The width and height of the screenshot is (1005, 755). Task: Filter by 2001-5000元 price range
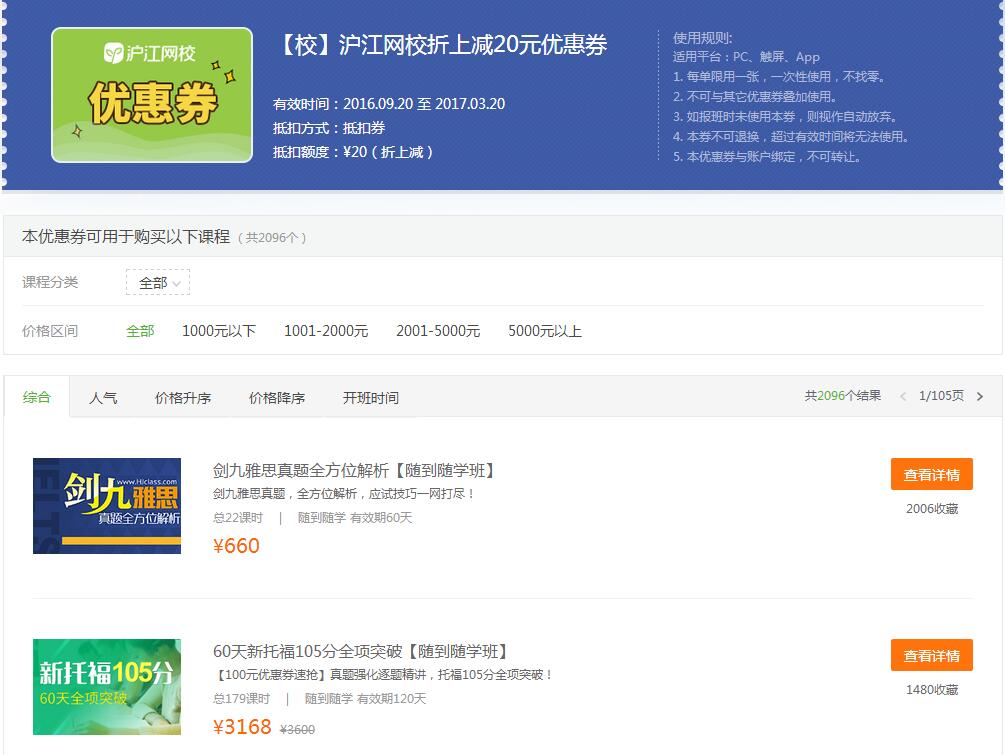coord(438,331)
